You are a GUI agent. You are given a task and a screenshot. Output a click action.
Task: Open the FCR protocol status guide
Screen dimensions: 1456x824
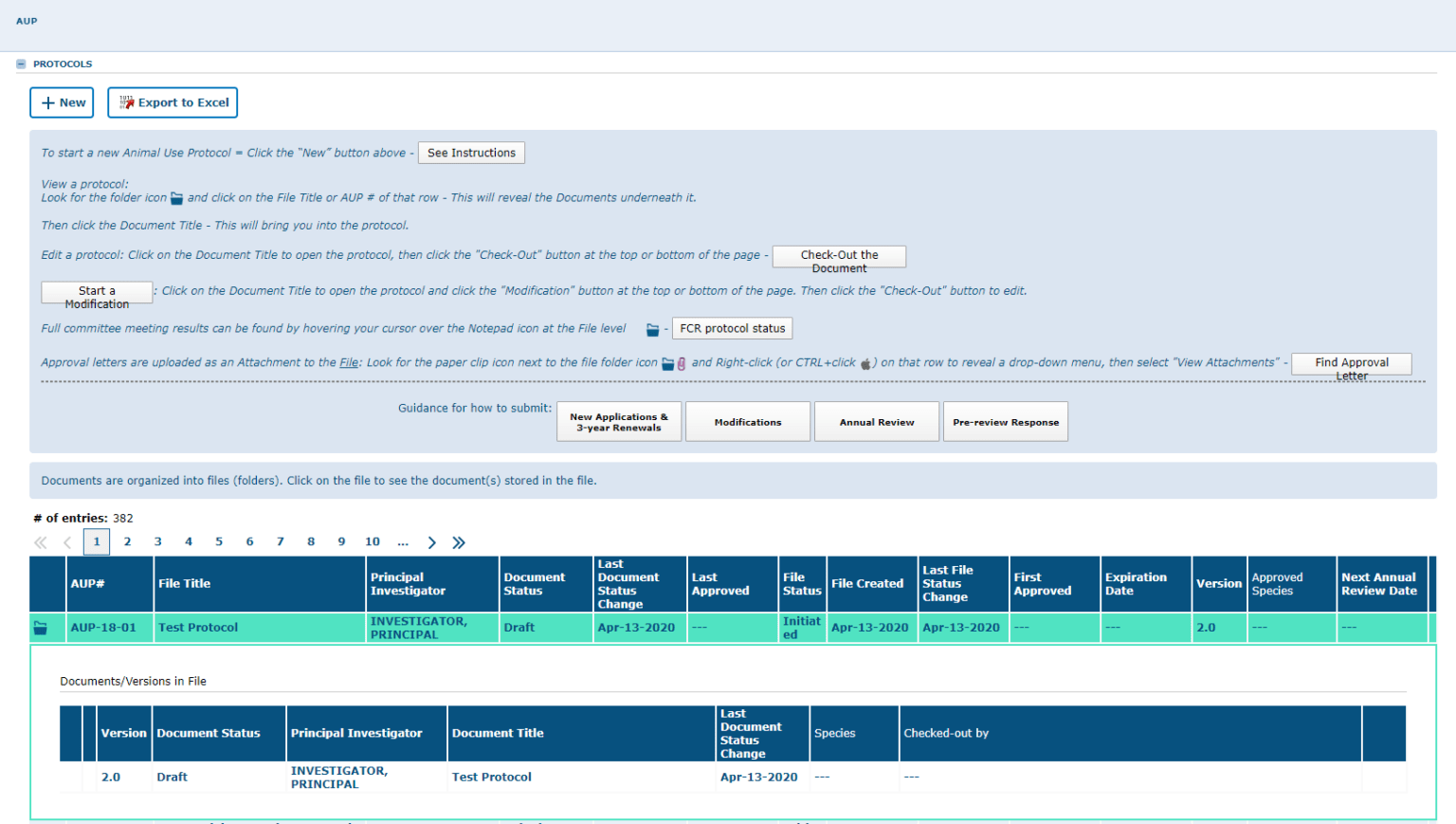tap(732, 329)
